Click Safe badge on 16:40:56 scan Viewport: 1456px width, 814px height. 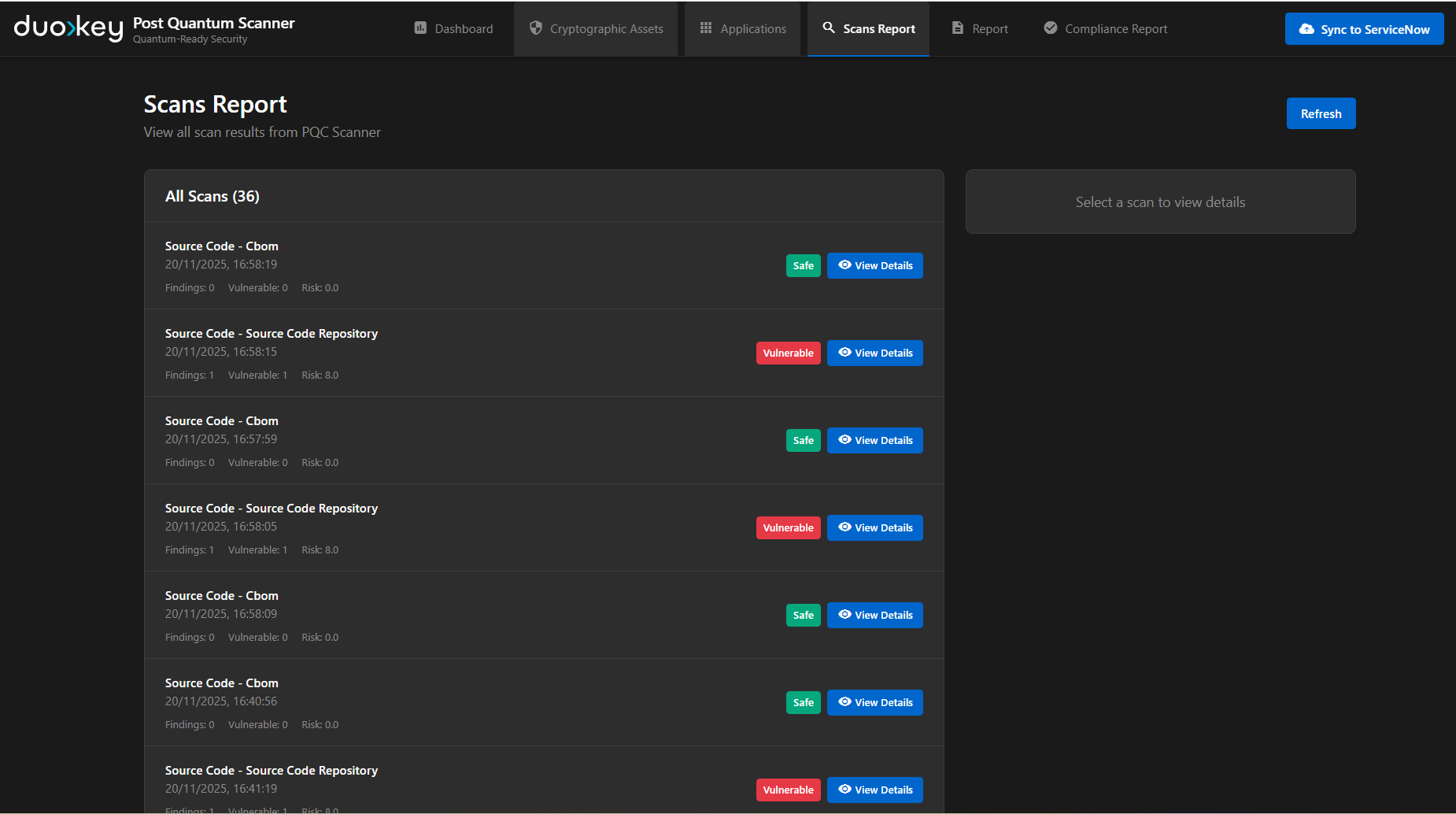coord(803,702)
